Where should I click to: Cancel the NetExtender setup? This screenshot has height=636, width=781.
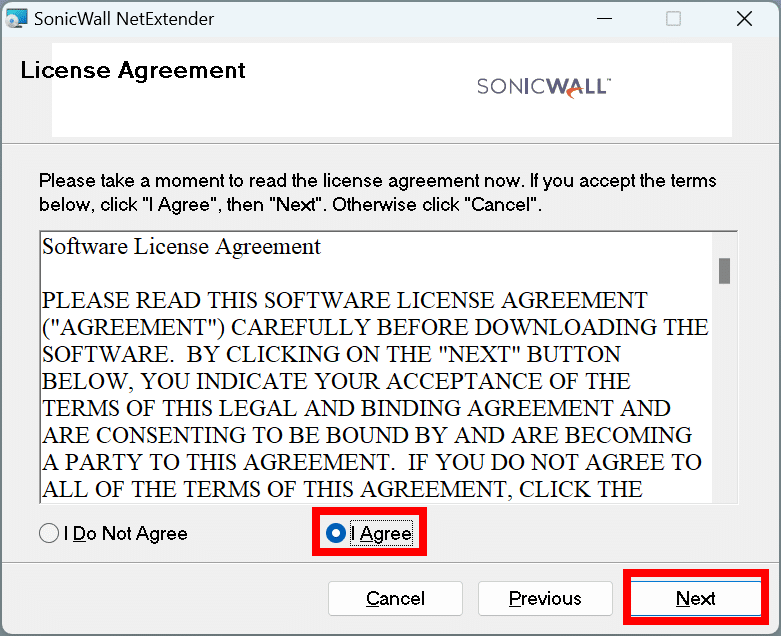click(395, 598)
